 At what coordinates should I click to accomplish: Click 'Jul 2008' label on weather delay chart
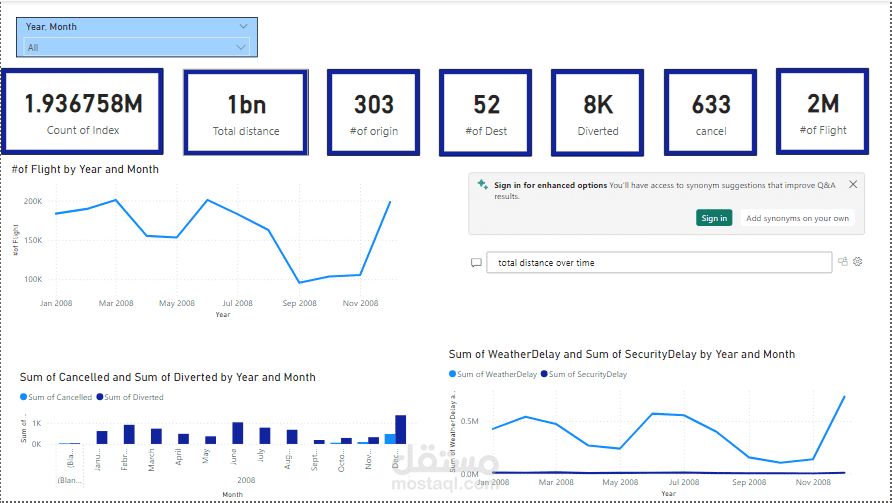684,482
